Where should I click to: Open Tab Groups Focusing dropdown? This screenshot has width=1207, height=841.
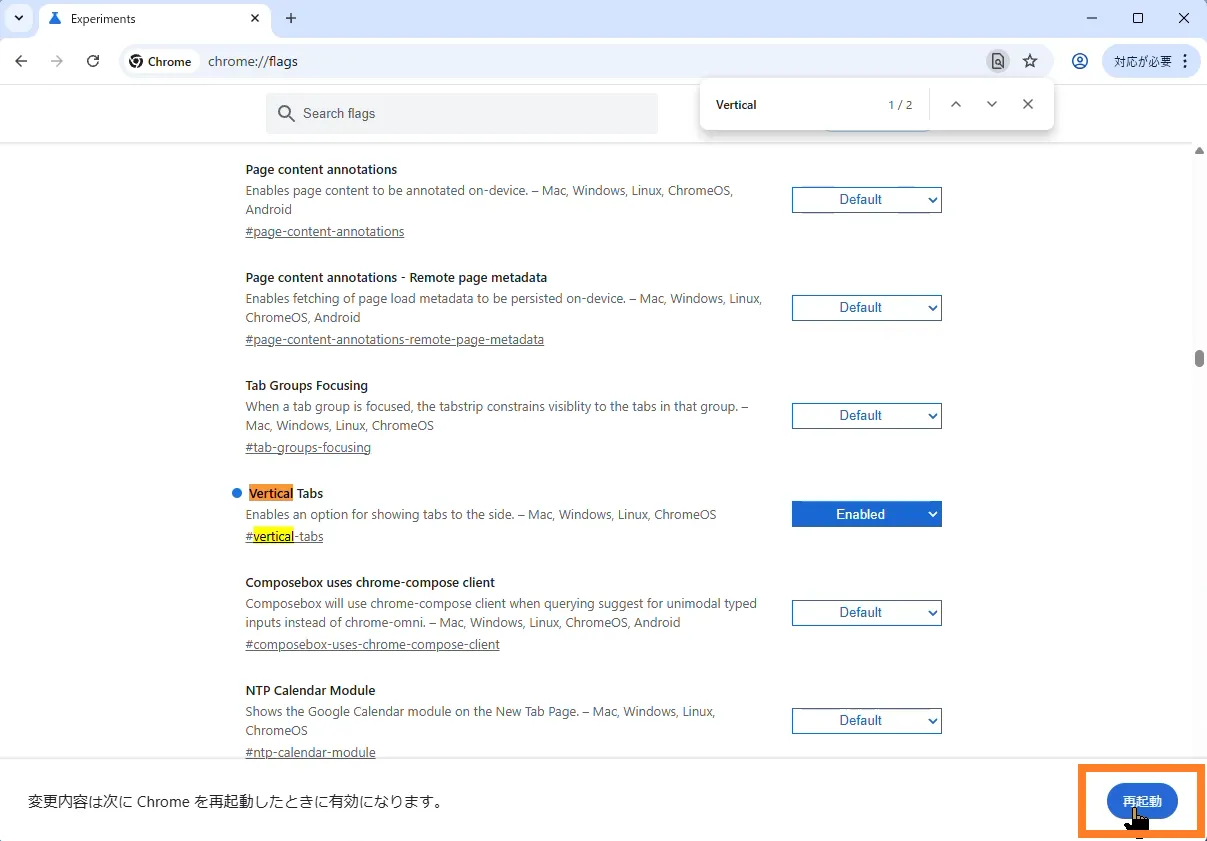click(866, 416)
